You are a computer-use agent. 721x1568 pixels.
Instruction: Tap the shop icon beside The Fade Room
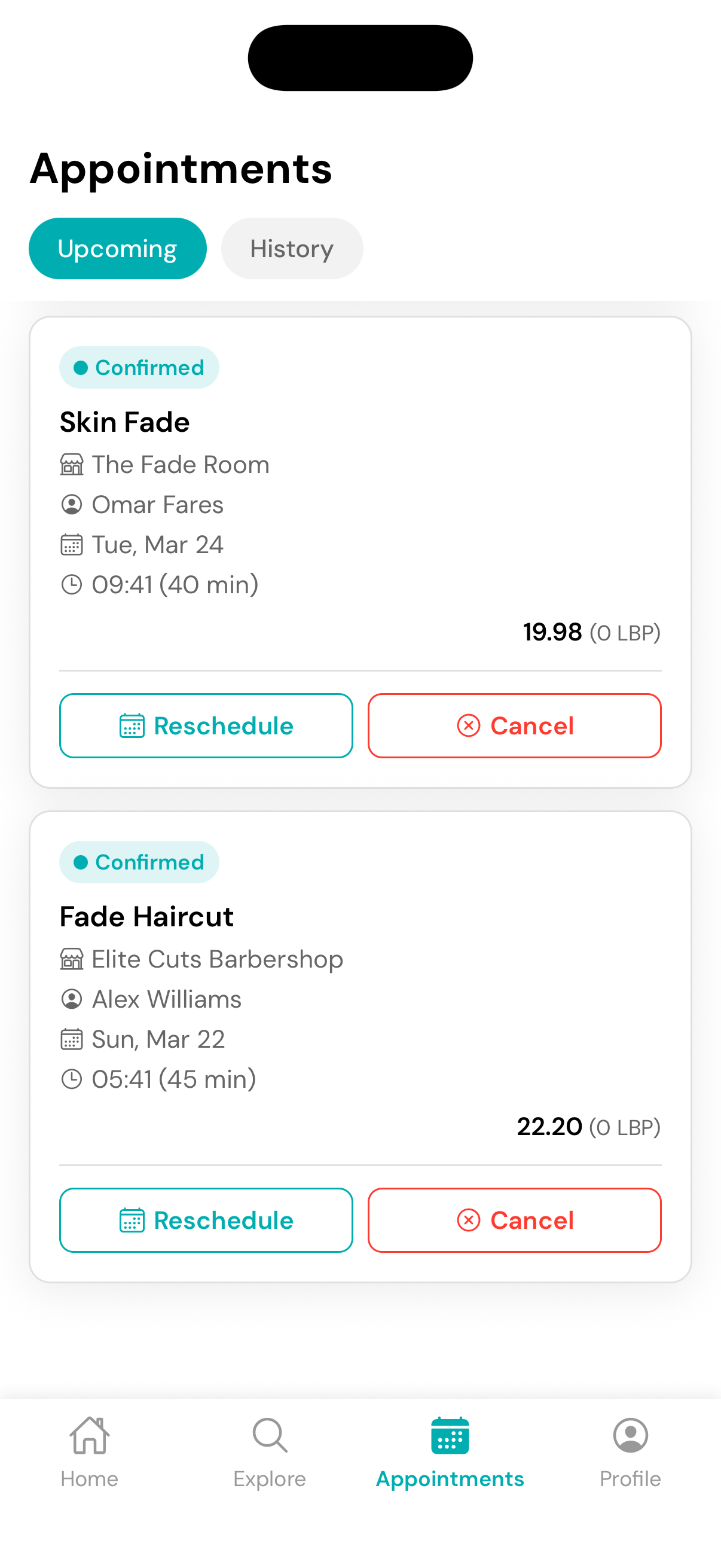coord(72,465)
